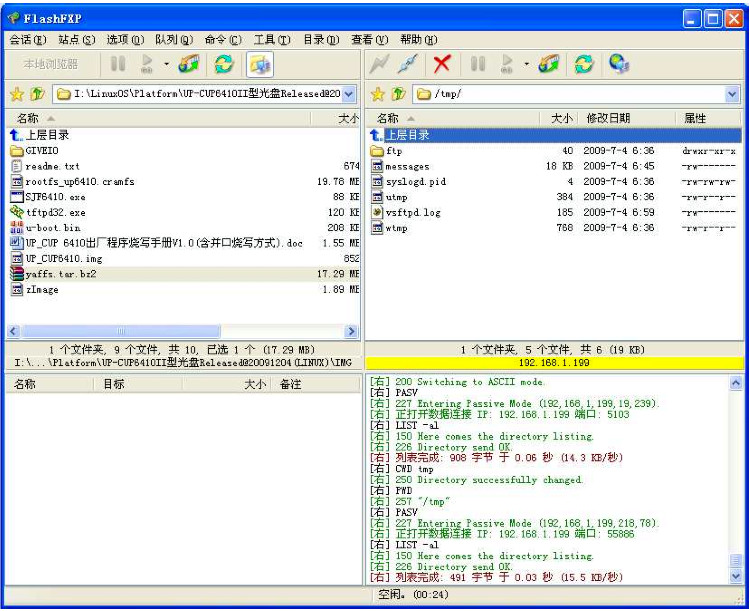The width and height of the screenshot is (749, 611).
Task: Open the 查看(V) menu
Action: coord(370,40)
